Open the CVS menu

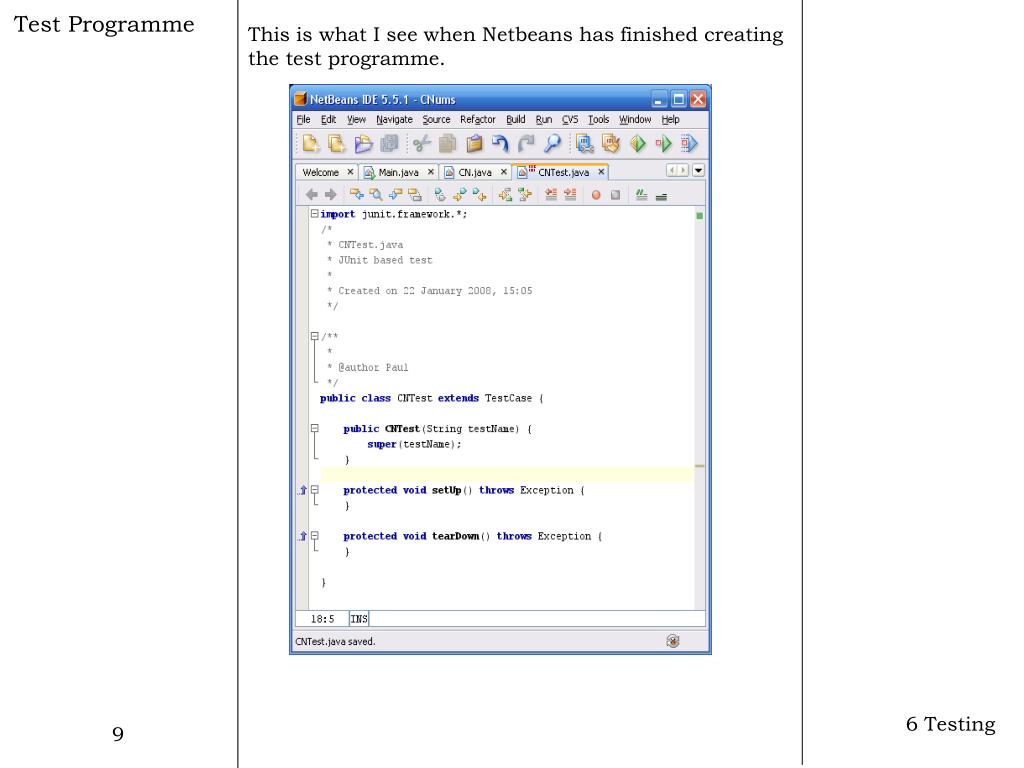[570, 120]
